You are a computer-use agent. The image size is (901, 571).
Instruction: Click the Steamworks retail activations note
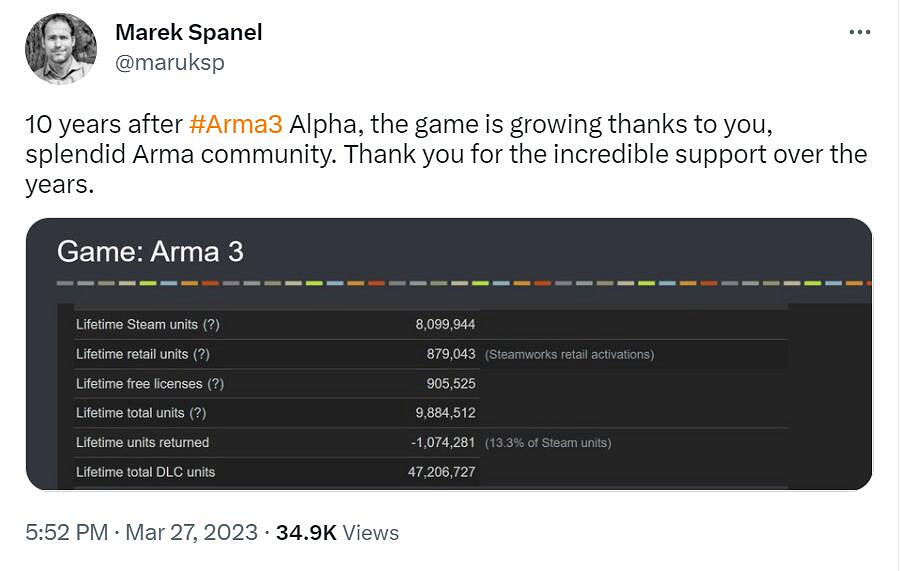[x=569, y=355]
